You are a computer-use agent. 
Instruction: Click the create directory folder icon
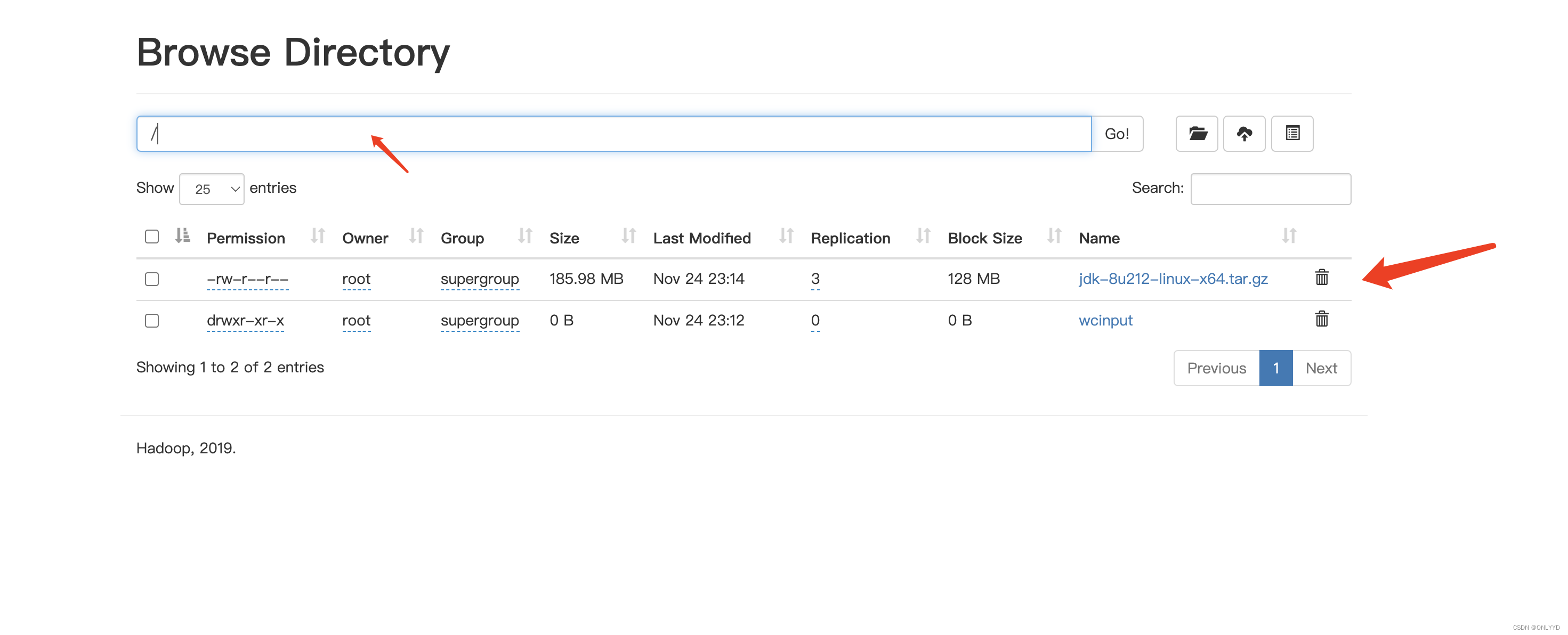click(x=1196, y=133)
